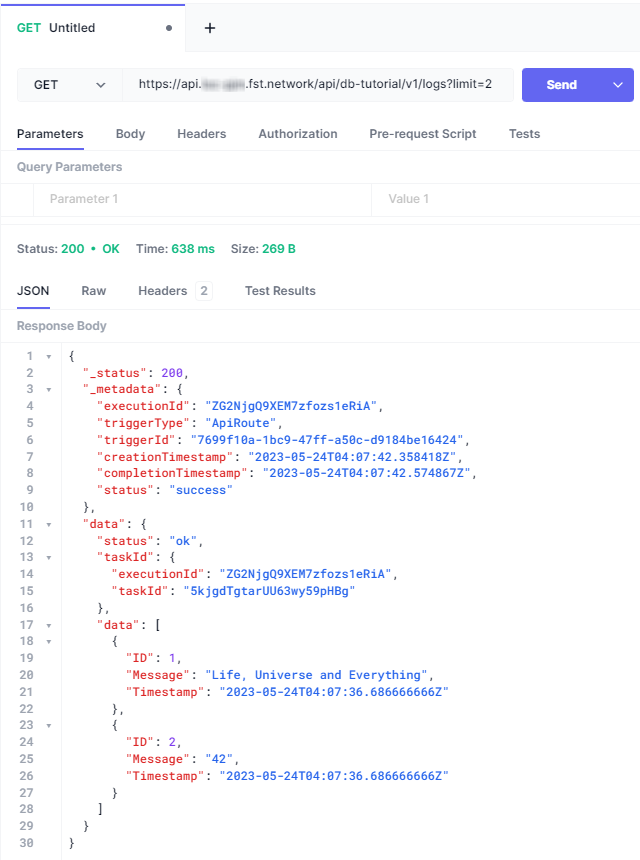Open the Pre-request Script tab
Image resolution: width=640 pixels, height=860 pixels.
[422, 134]
